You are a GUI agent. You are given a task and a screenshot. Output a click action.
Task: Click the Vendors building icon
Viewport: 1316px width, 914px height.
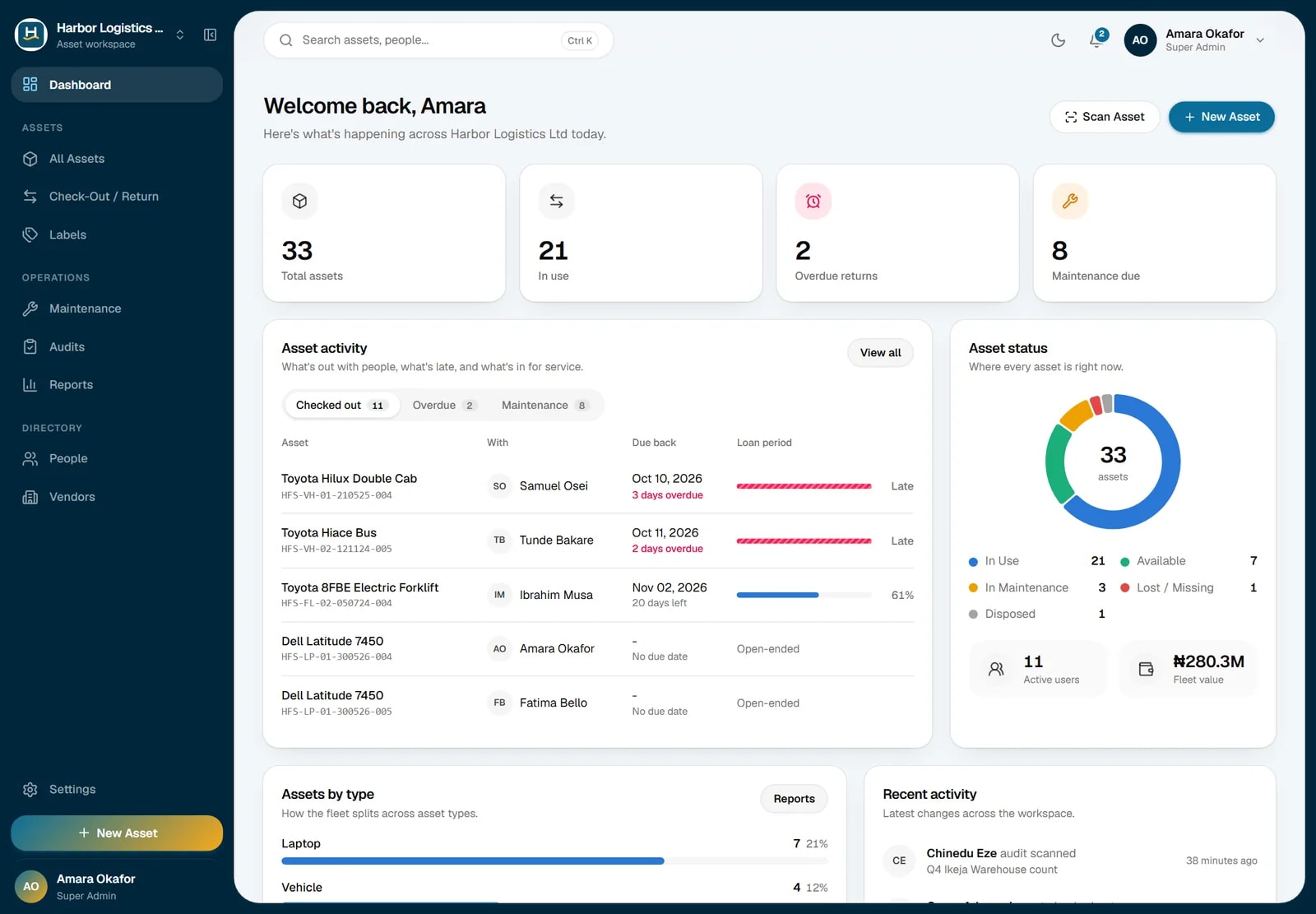30,497
